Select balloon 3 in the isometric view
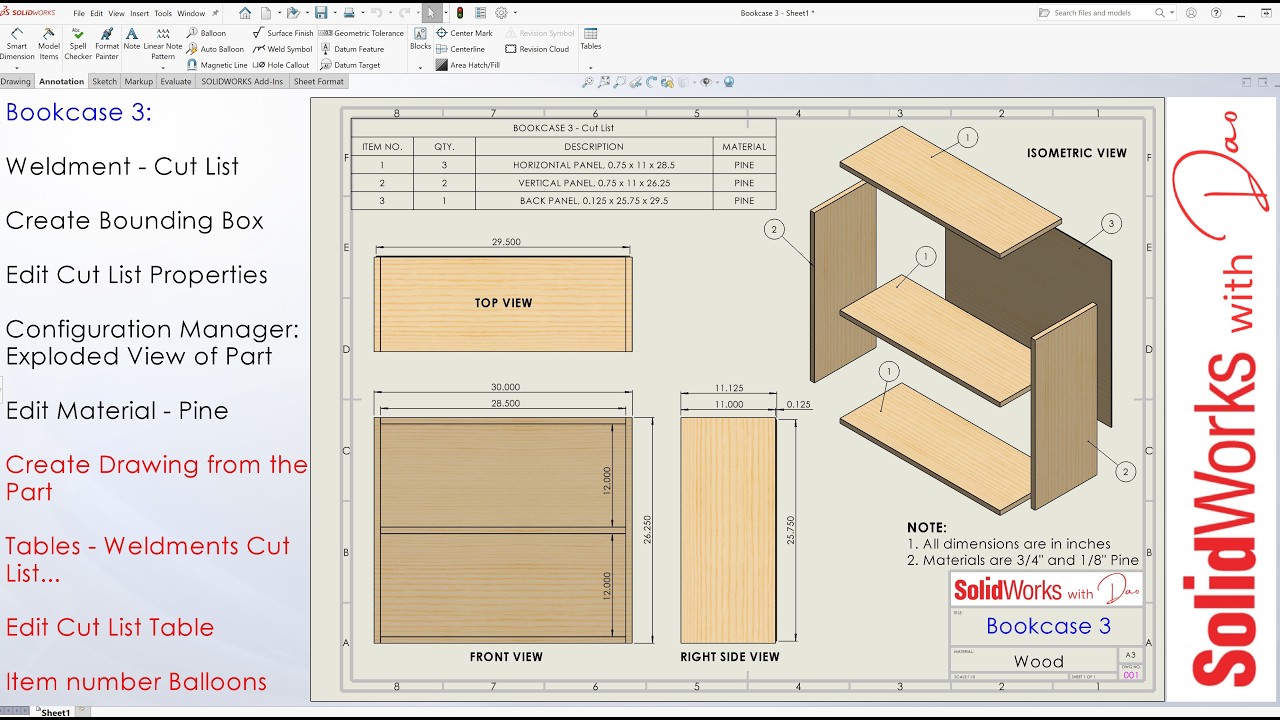This screenshot has height=720, width=1280. coord(1110,224)
